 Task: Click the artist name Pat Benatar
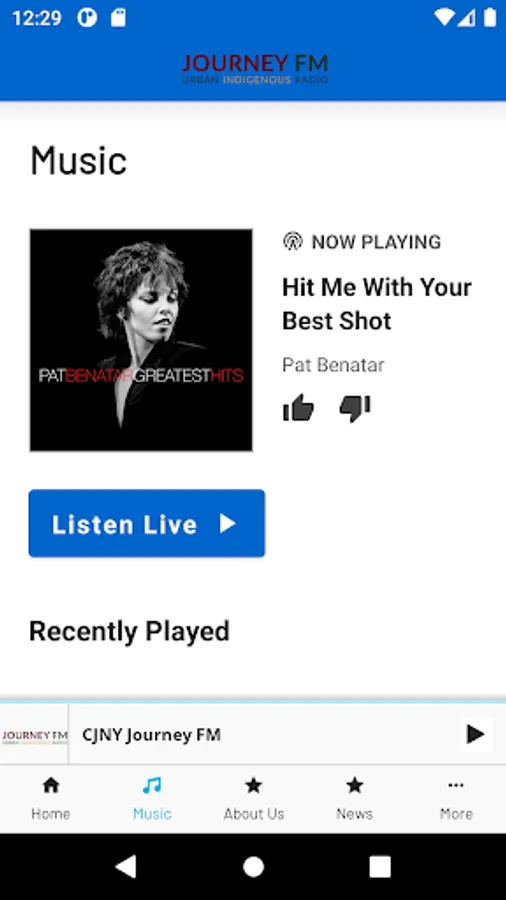pos(333,365)
